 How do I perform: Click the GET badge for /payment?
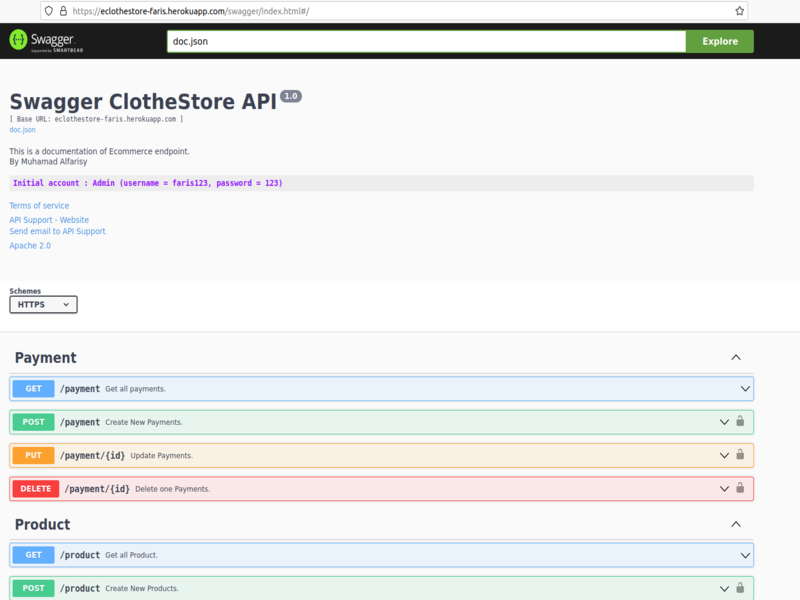click(33, 389)
